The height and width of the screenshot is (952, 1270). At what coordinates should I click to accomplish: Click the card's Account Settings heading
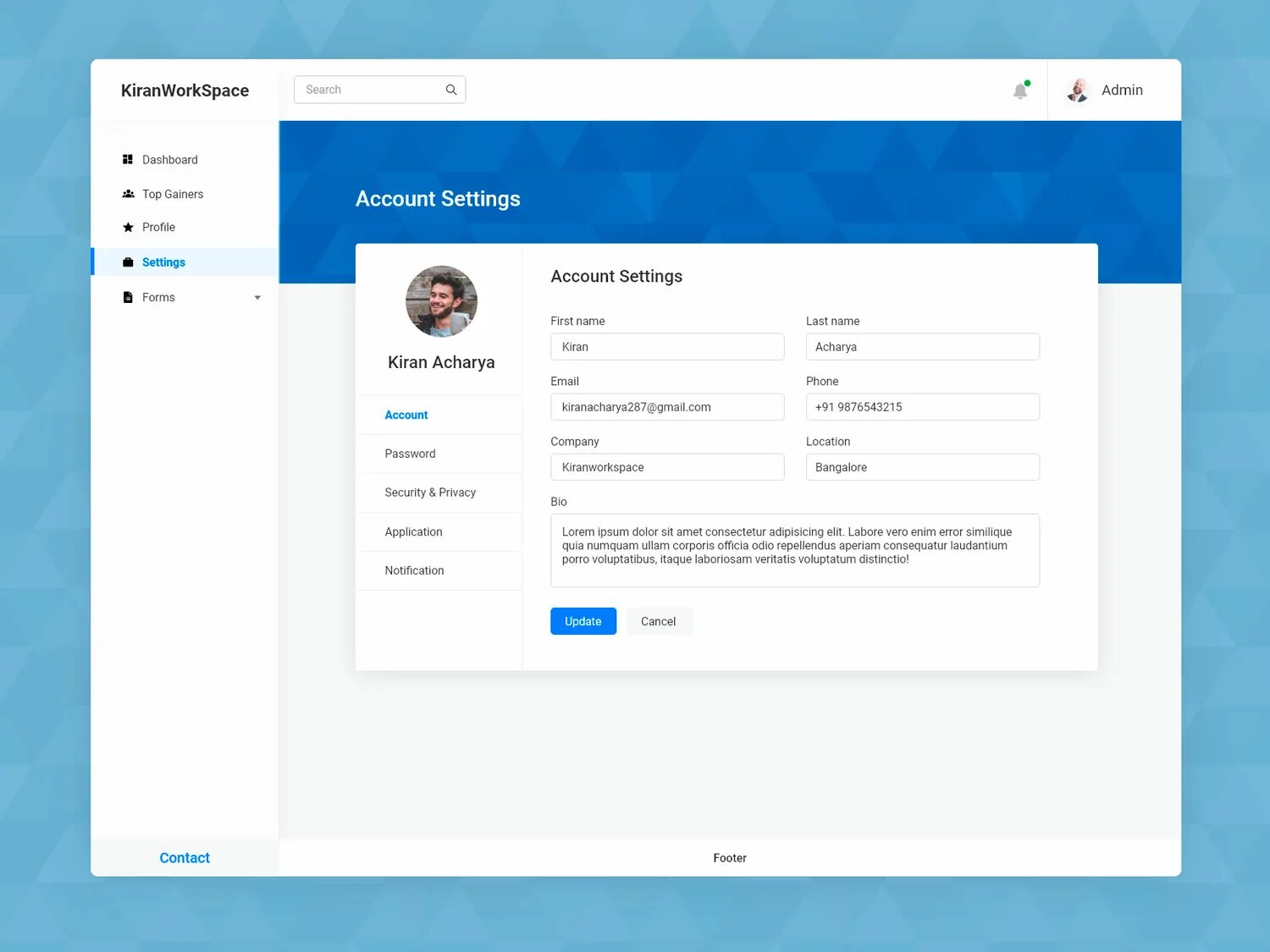(x=616, y=277)
